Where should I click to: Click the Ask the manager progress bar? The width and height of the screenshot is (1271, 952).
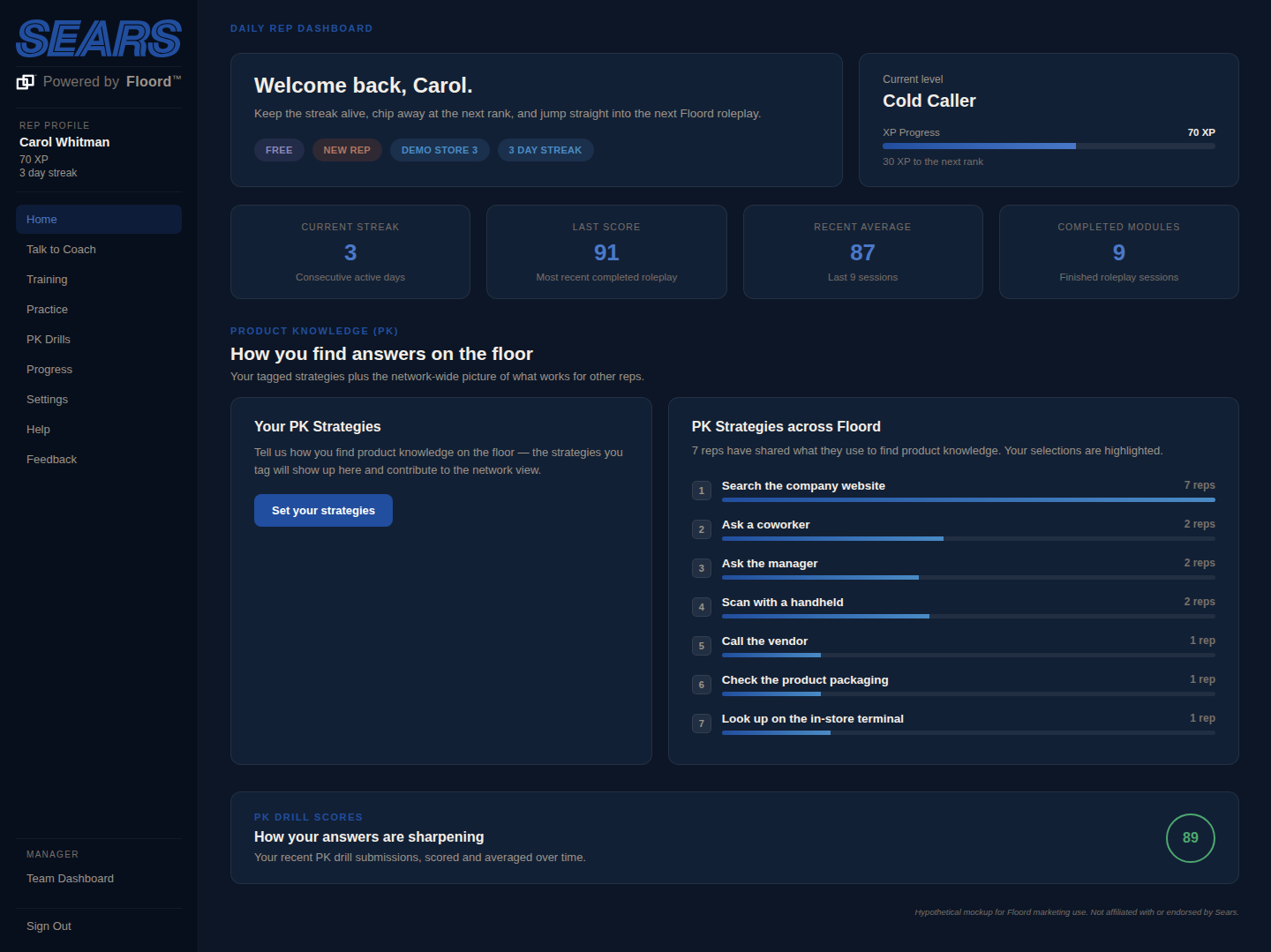[x=968, y=578]
